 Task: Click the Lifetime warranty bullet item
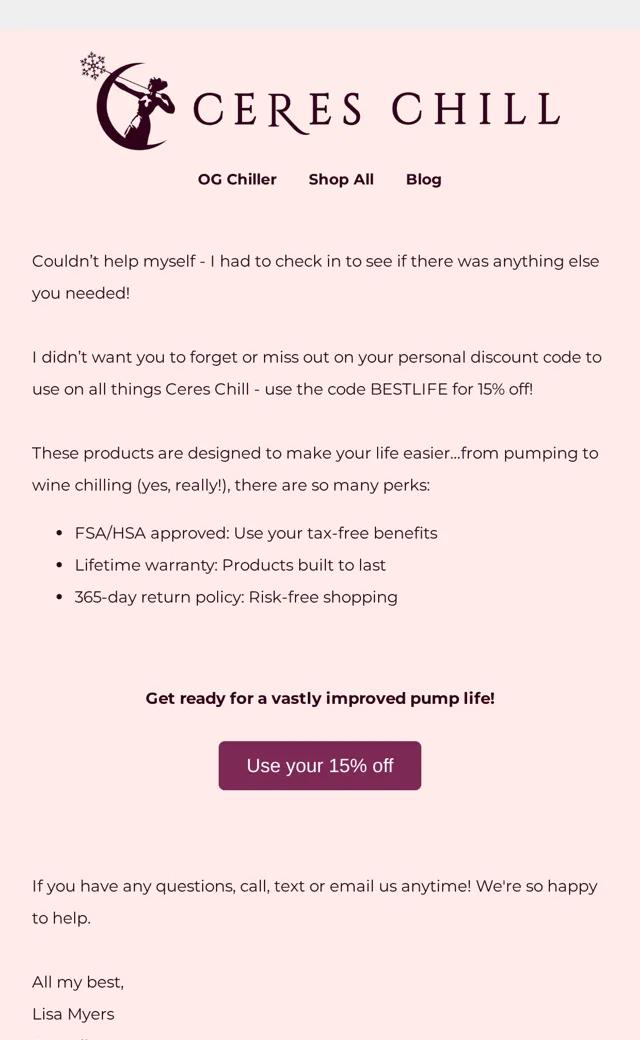230,565
